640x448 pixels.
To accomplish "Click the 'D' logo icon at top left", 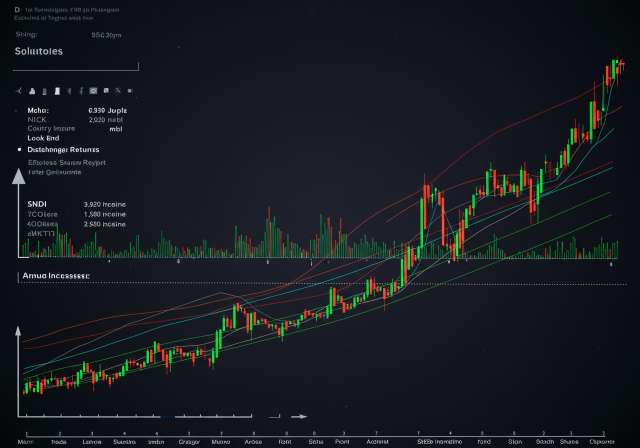I will point(17,8).
